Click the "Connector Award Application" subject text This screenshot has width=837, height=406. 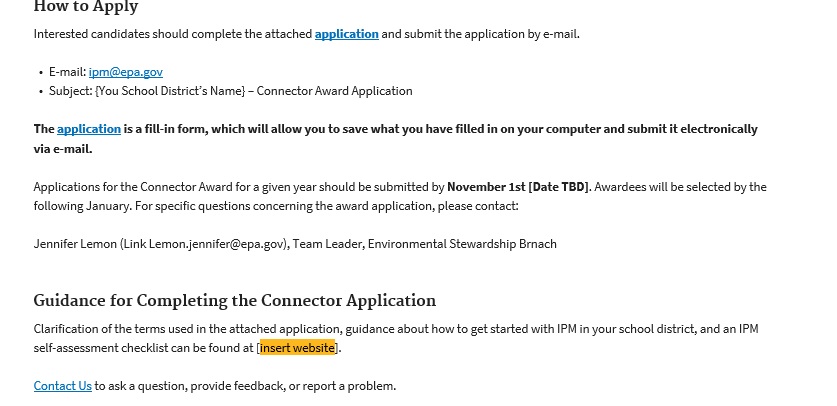coord(336,91)
